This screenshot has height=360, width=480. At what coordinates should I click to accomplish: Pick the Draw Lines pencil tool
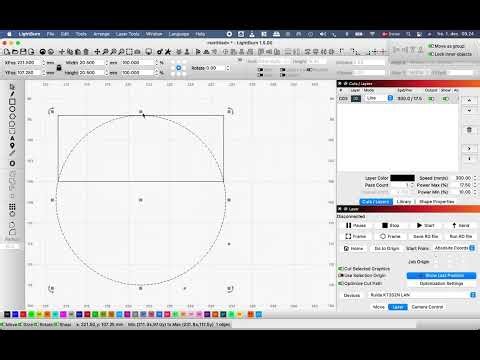(12, 94)
